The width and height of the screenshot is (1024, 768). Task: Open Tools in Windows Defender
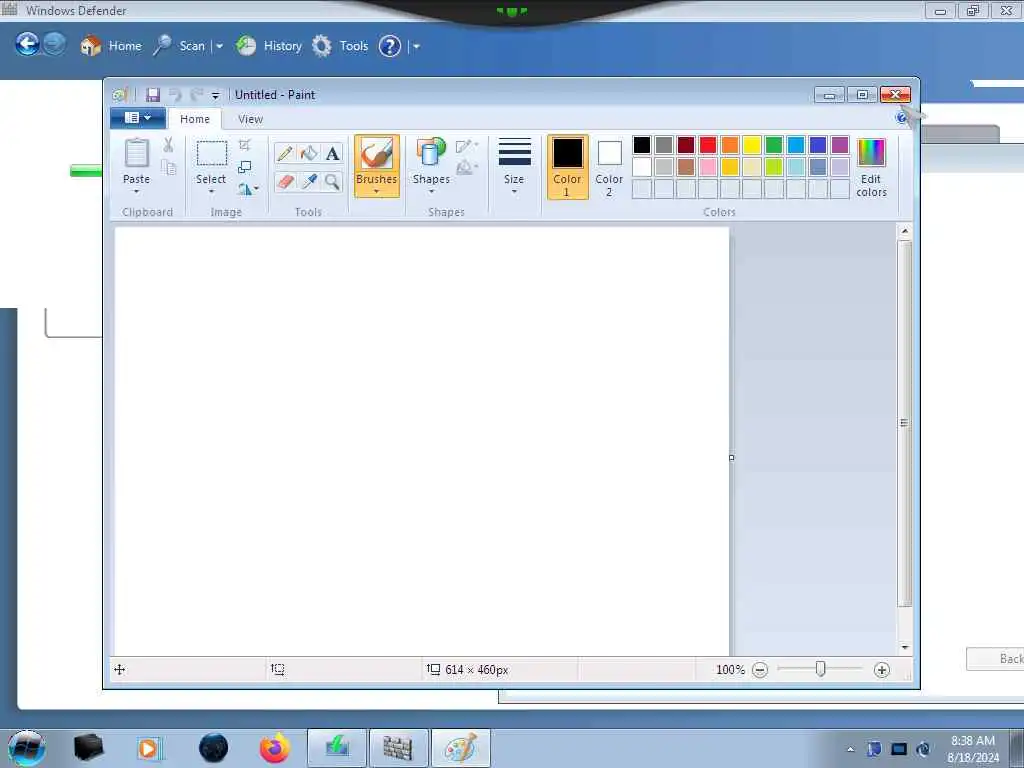(340, 46)
